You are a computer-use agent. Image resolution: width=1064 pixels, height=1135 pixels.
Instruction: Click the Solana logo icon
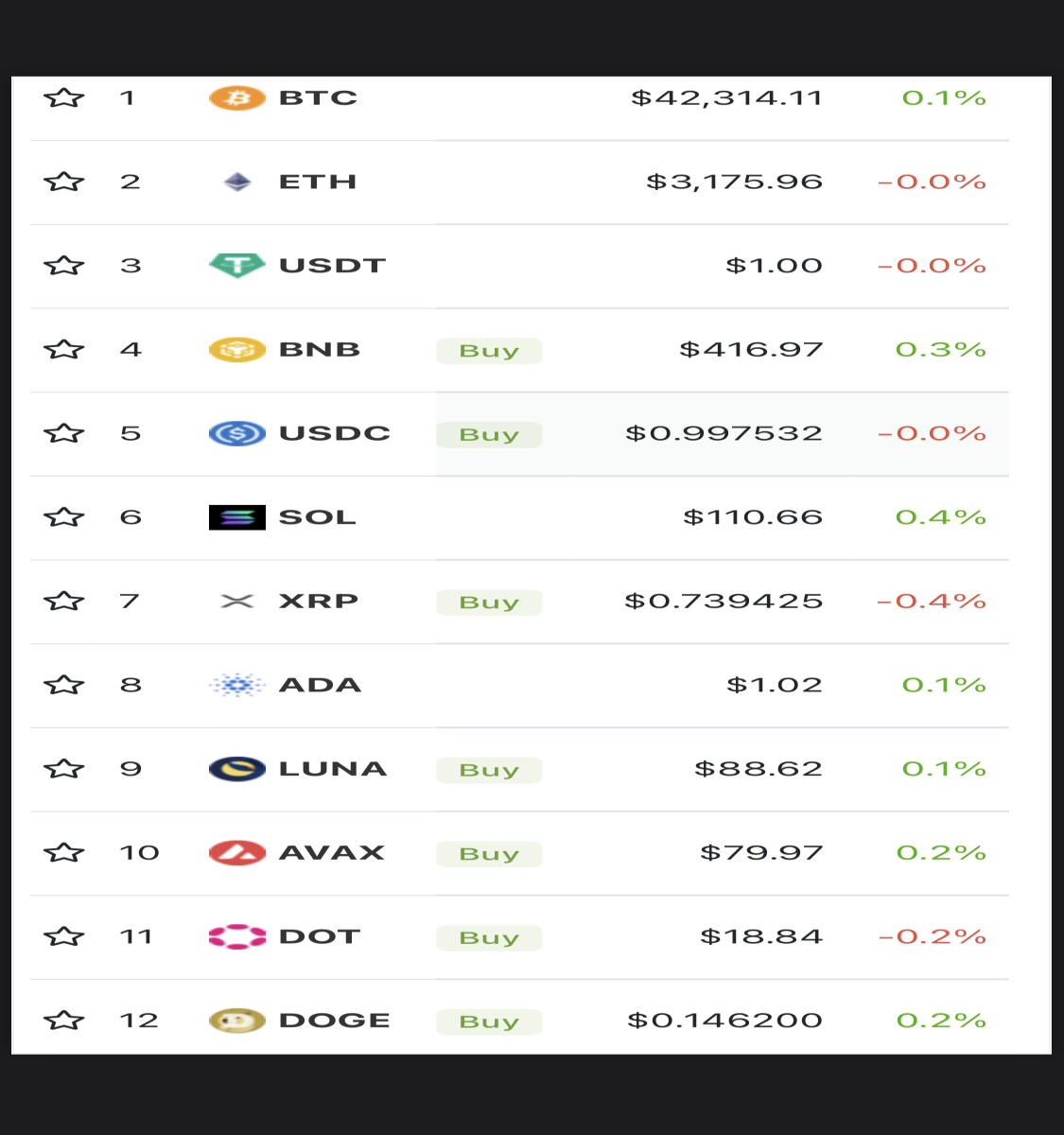(236, 517)
